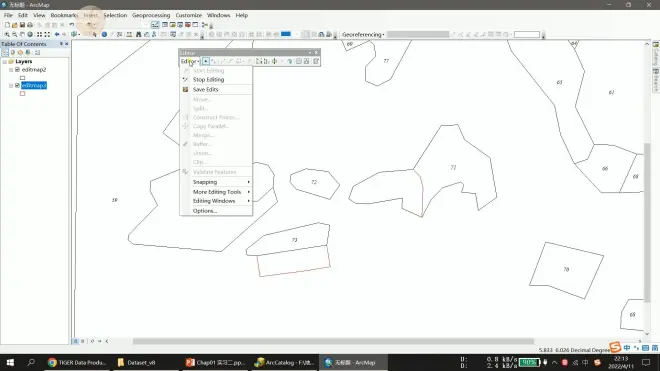This screenshot has width=660, height=371.
Task: Collapse the editmap2 layer tree node
Action: pos(11,70)
